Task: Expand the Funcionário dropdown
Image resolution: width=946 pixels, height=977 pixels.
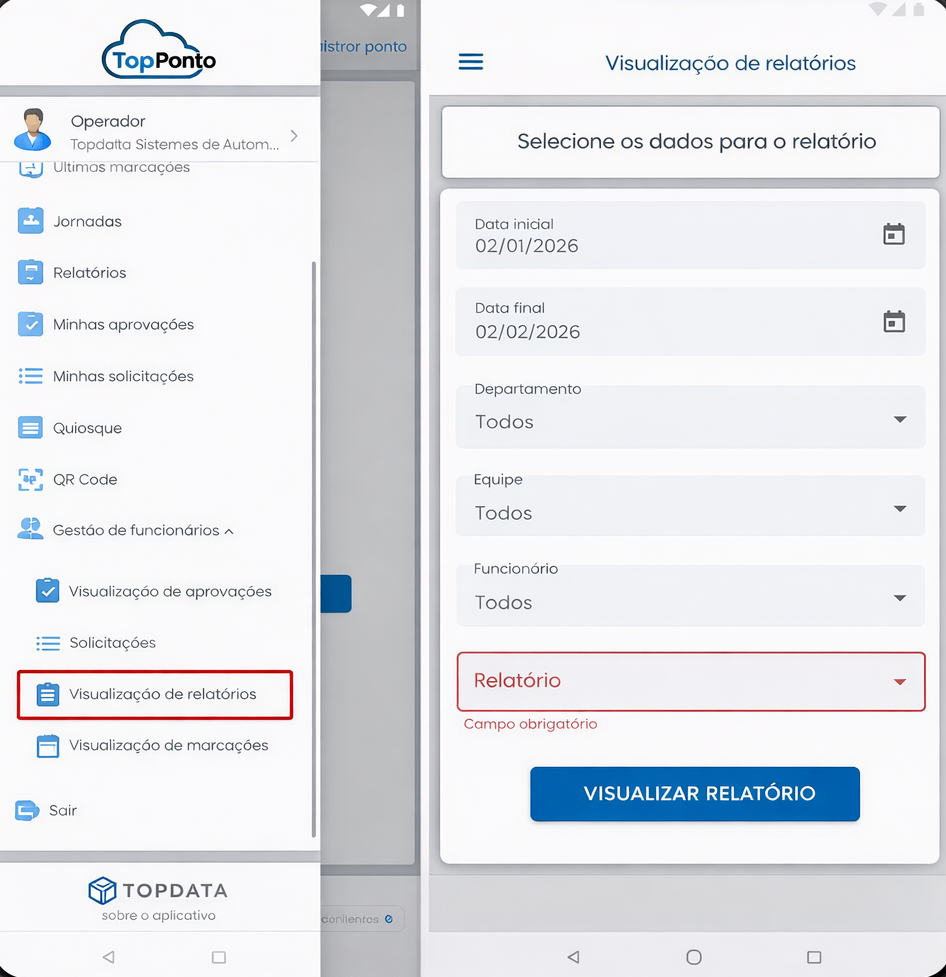Action: 690,600
